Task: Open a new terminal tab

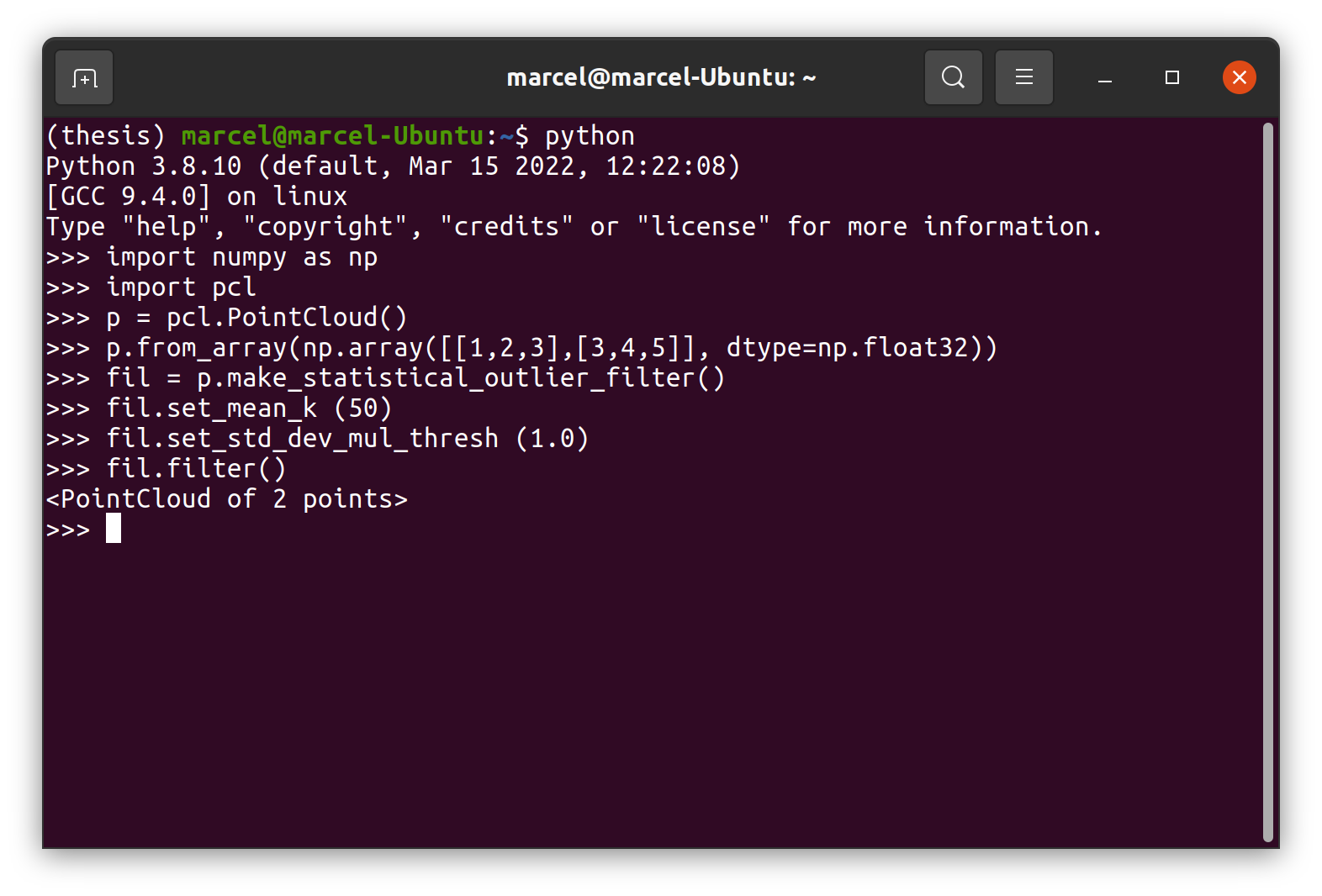Action: click(83, 77)
